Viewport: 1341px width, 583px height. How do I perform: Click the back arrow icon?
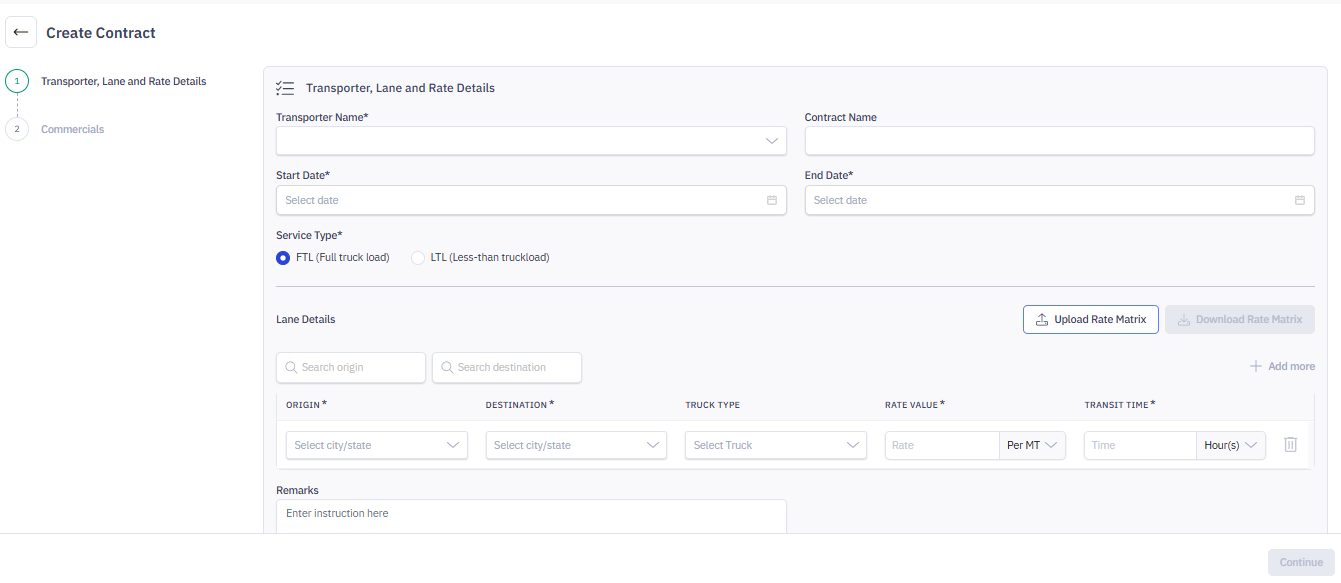pos(21,33)
